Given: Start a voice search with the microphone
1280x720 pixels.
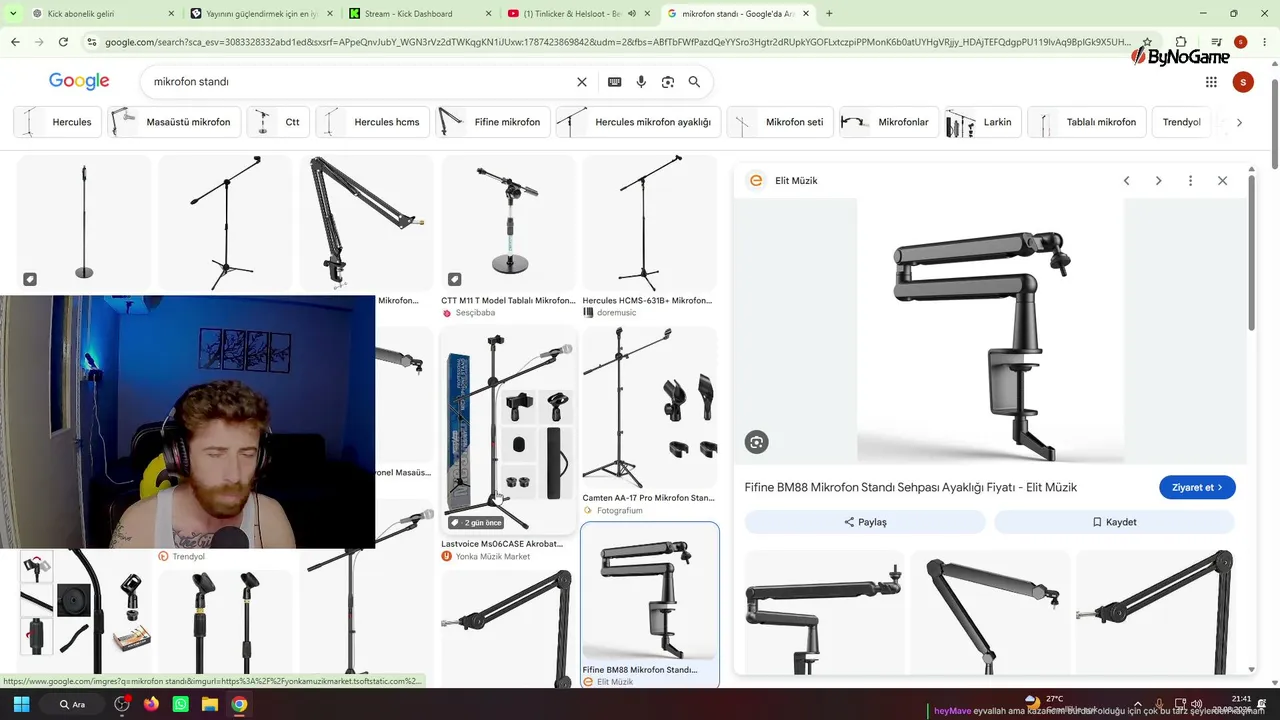Looking at the screenshot, I should click(641, 82).
